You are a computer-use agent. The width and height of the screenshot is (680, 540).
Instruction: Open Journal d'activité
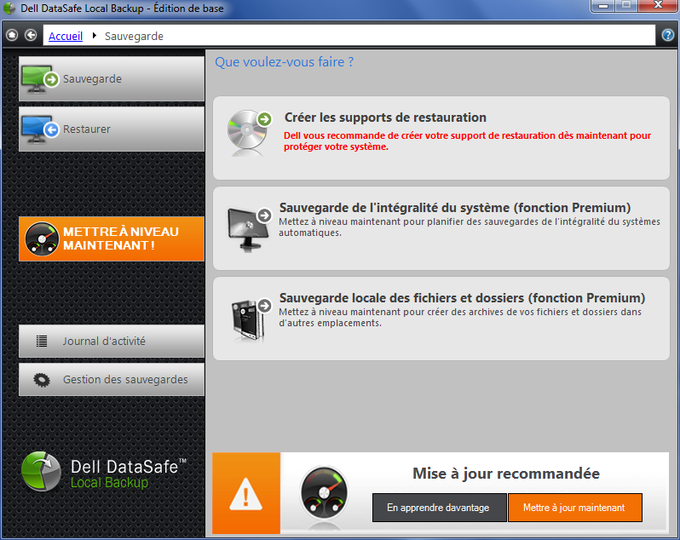tap(111, 341)
